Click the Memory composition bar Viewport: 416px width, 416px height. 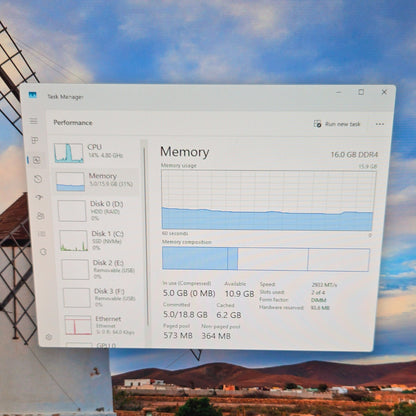tap(266, 259)
